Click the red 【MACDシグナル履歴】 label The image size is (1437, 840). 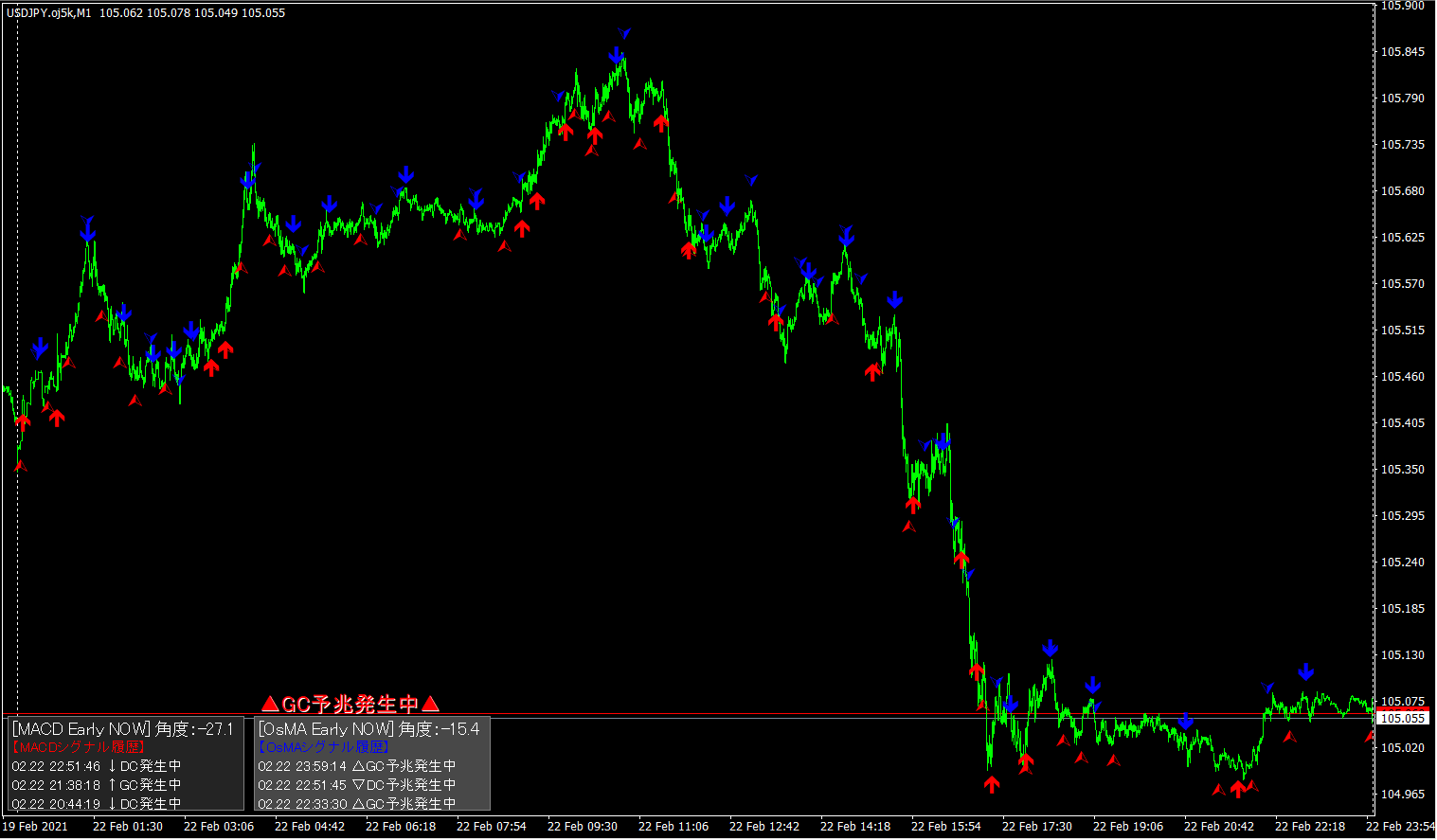tap(78, 747)
